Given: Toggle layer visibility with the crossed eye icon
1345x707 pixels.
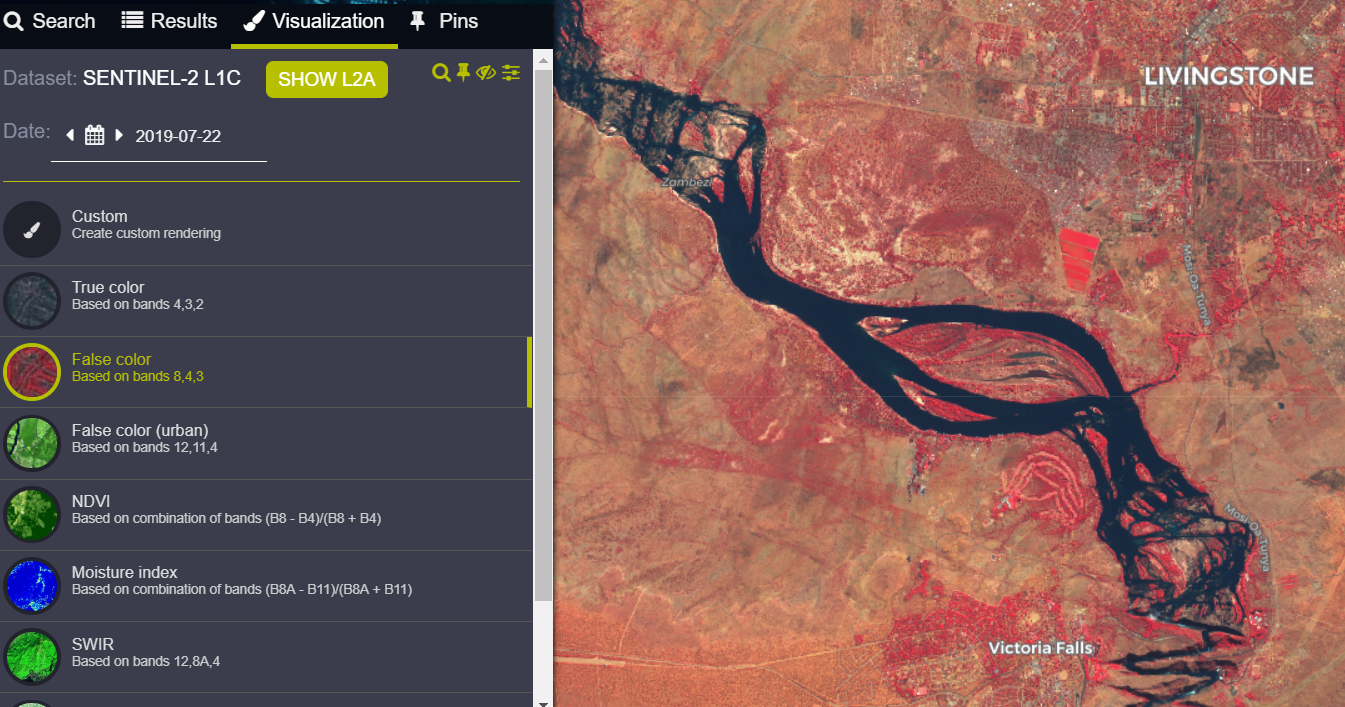Looking at the screenshot, I should pos(486,73).
